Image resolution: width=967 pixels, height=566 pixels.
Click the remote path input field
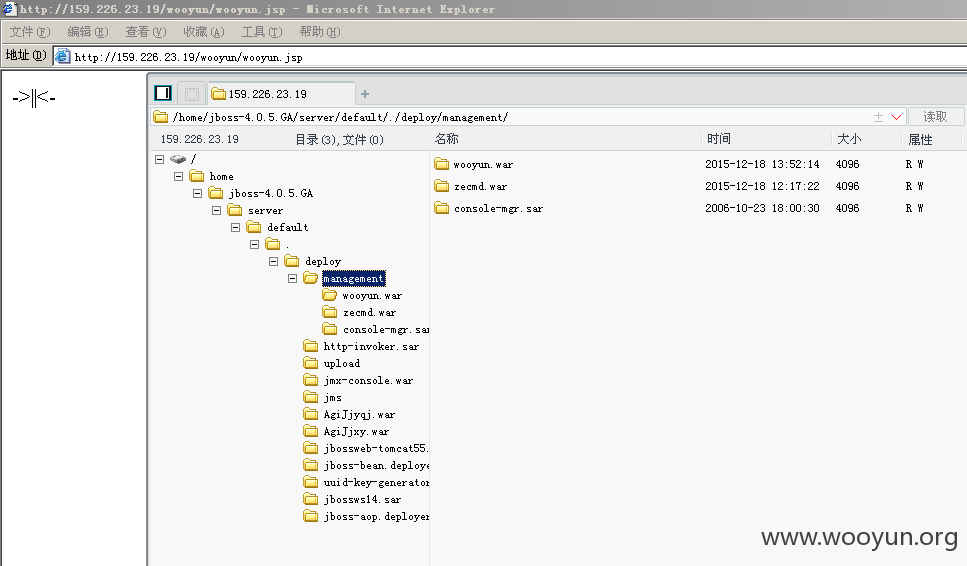(x=518, y=117)
